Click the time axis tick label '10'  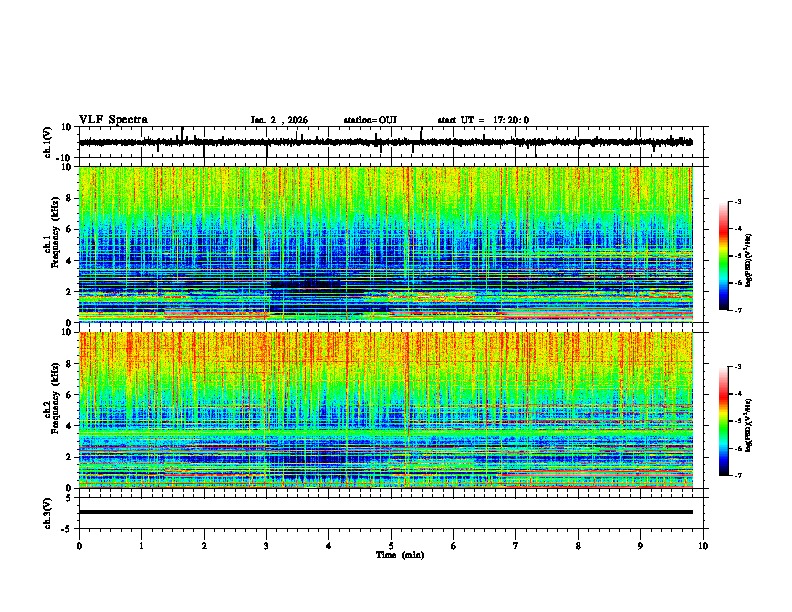coord(703,546)
